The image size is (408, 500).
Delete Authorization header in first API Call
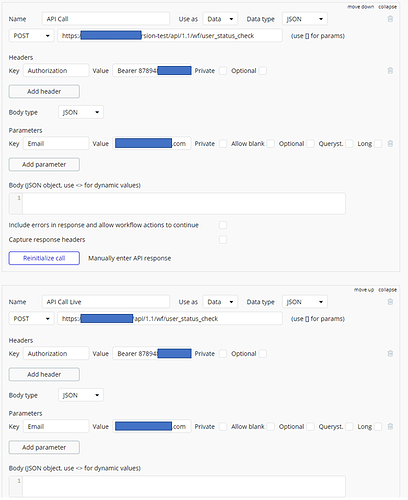click(390, 71)
